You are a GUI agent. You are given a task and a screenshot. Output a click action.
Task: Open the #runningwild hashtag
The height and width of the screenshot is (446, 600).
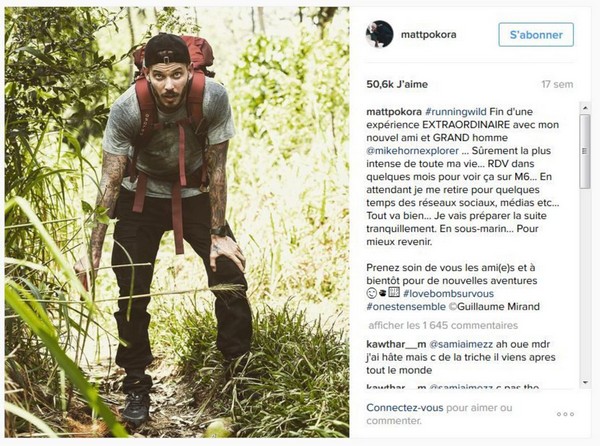pos(455,112)
